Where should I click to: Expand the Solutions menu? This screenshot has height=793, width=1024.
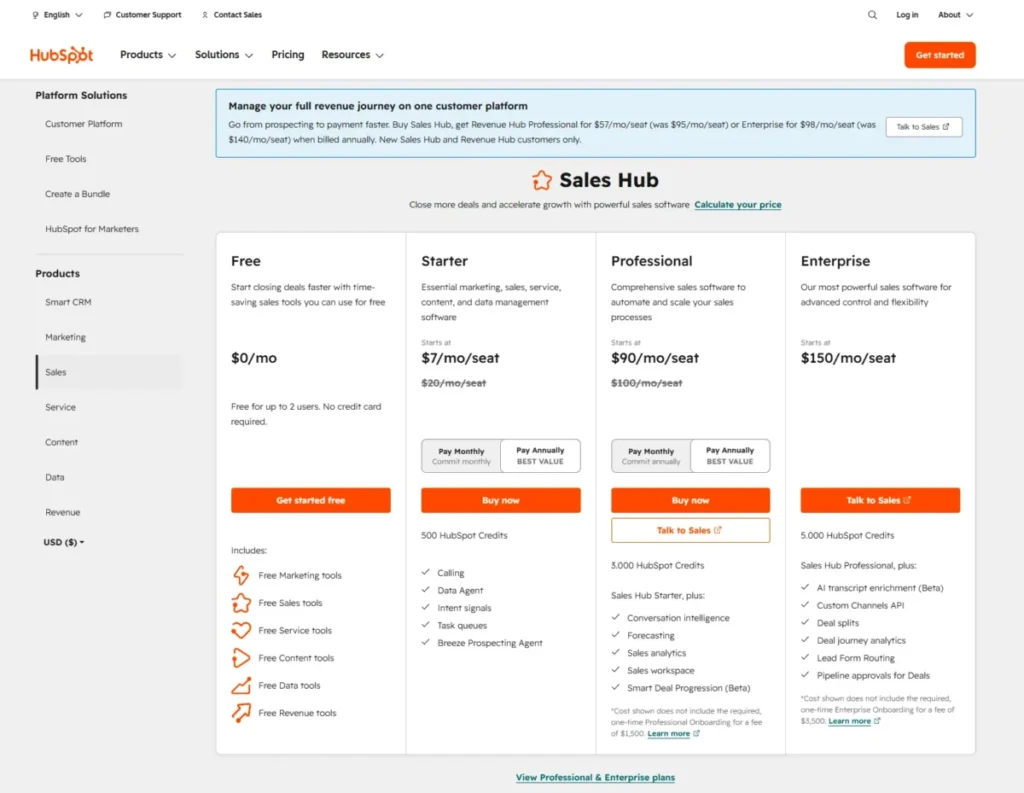tap(223, 55)
